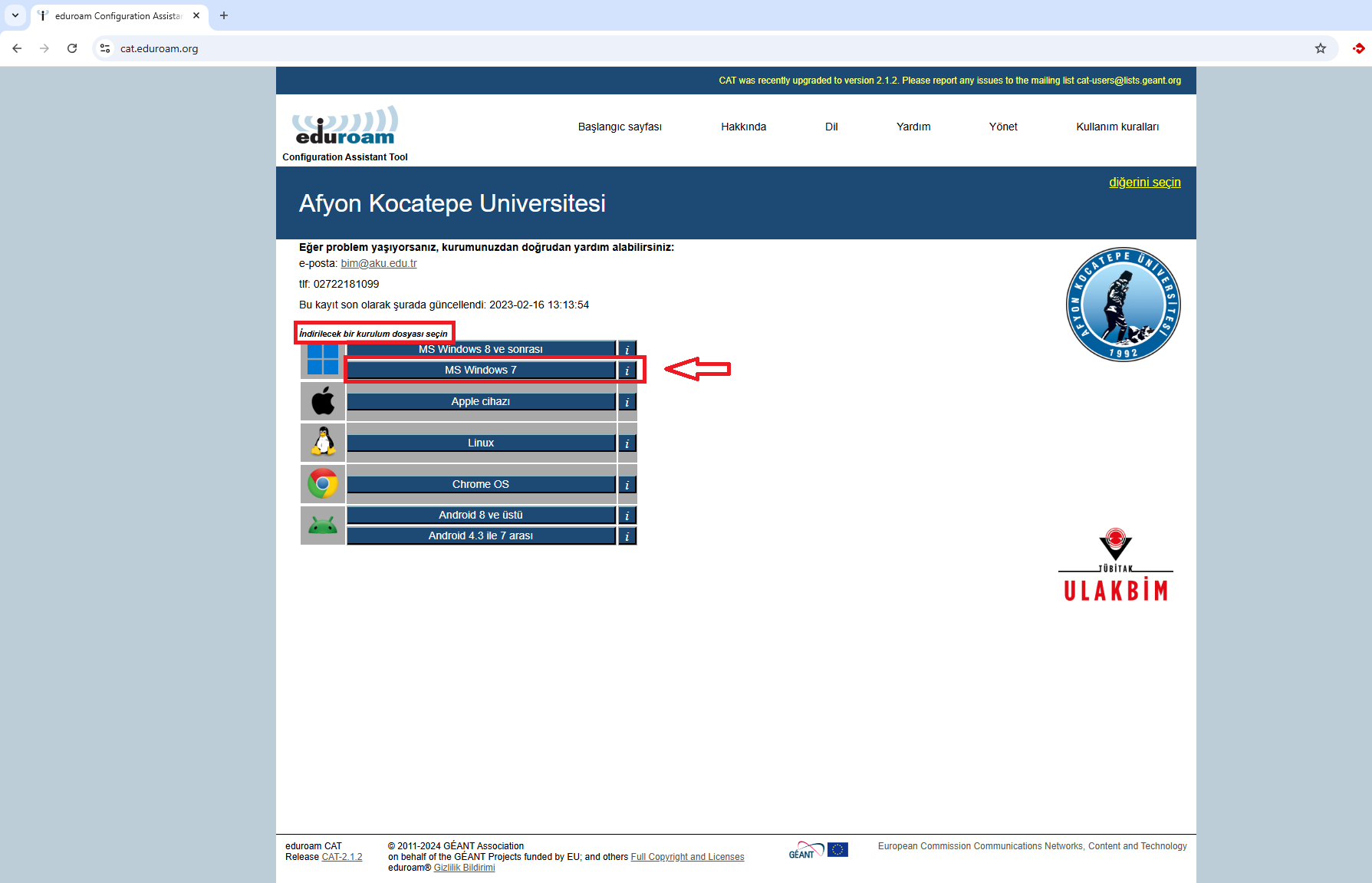Viewport: 1372px width, 883px height.
Task: Go forward with the browser arrow
Action: pyautogui.click(x=44, y=48)
